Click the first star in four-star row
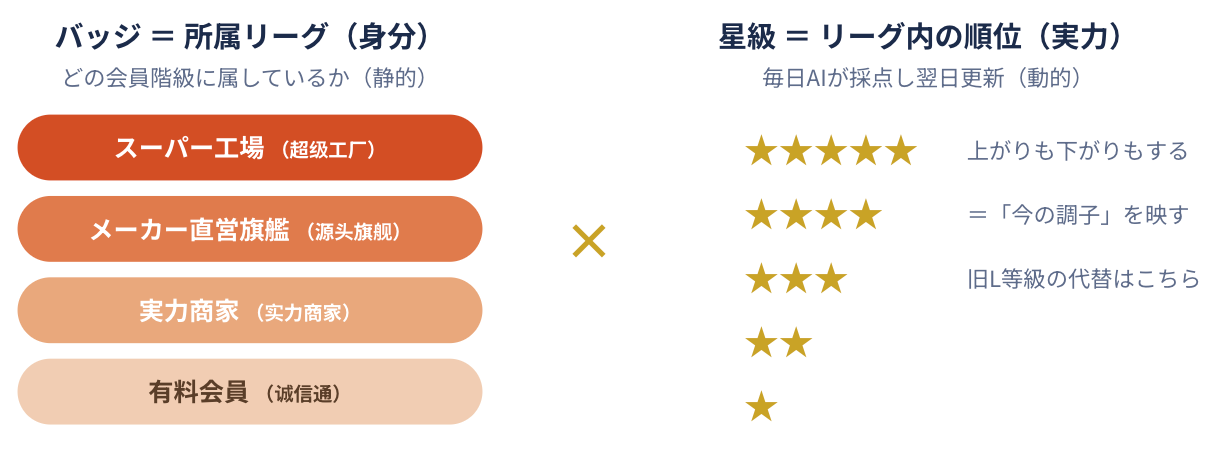 click(x=761, y=215)
